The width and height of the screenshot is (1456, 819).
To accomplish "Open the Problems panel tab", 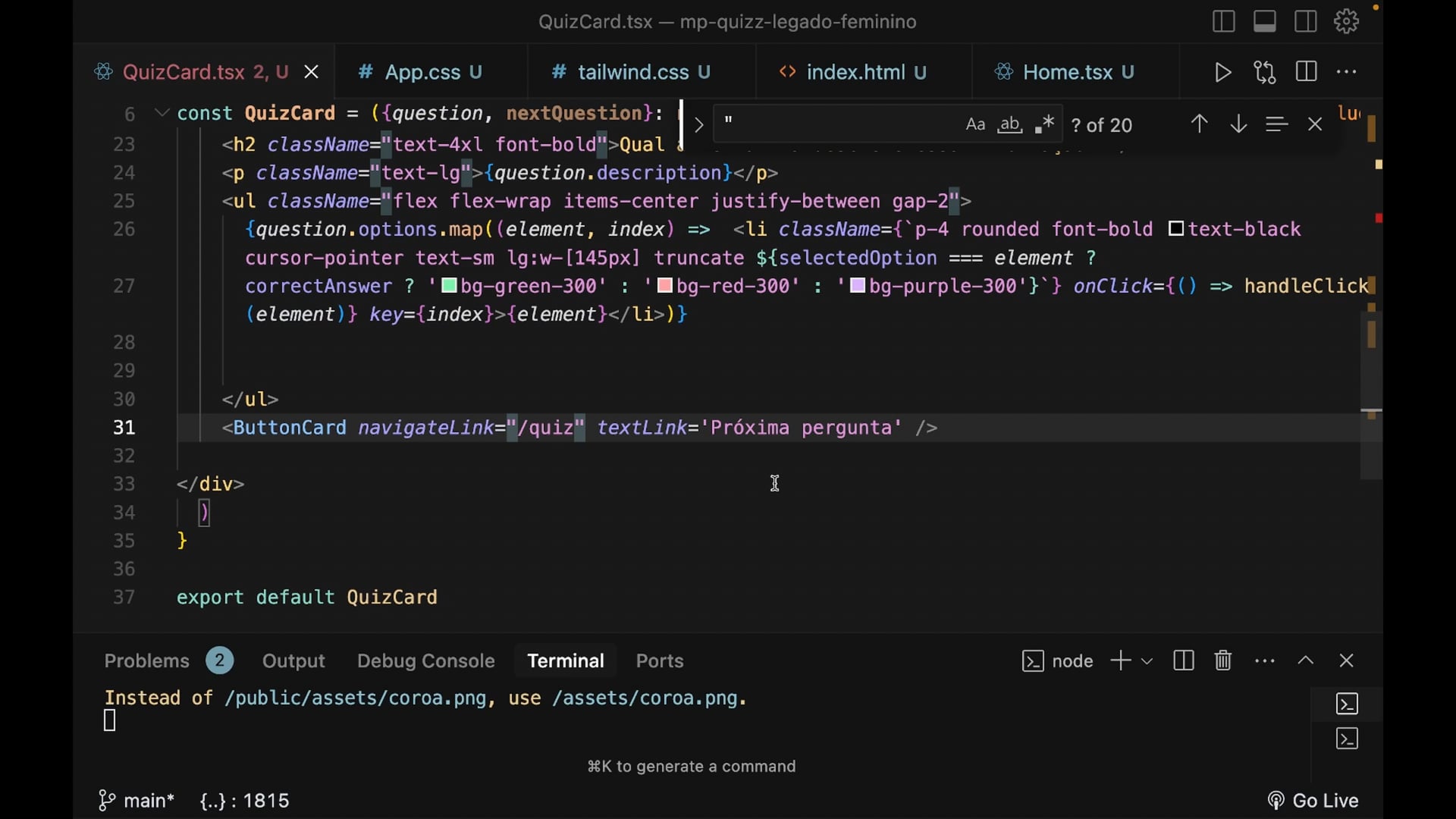I will click(x=146, y=661).
